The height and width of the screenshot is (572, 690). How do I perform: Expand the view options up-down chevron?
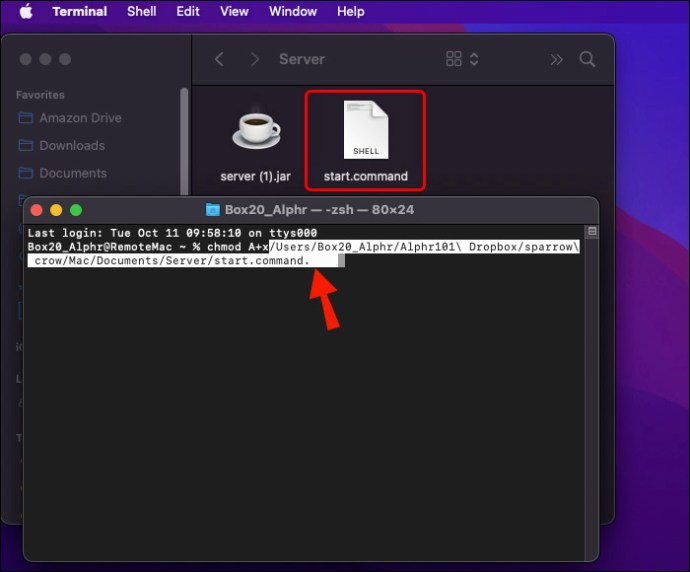pyautogui.click(x=474, y=59)
